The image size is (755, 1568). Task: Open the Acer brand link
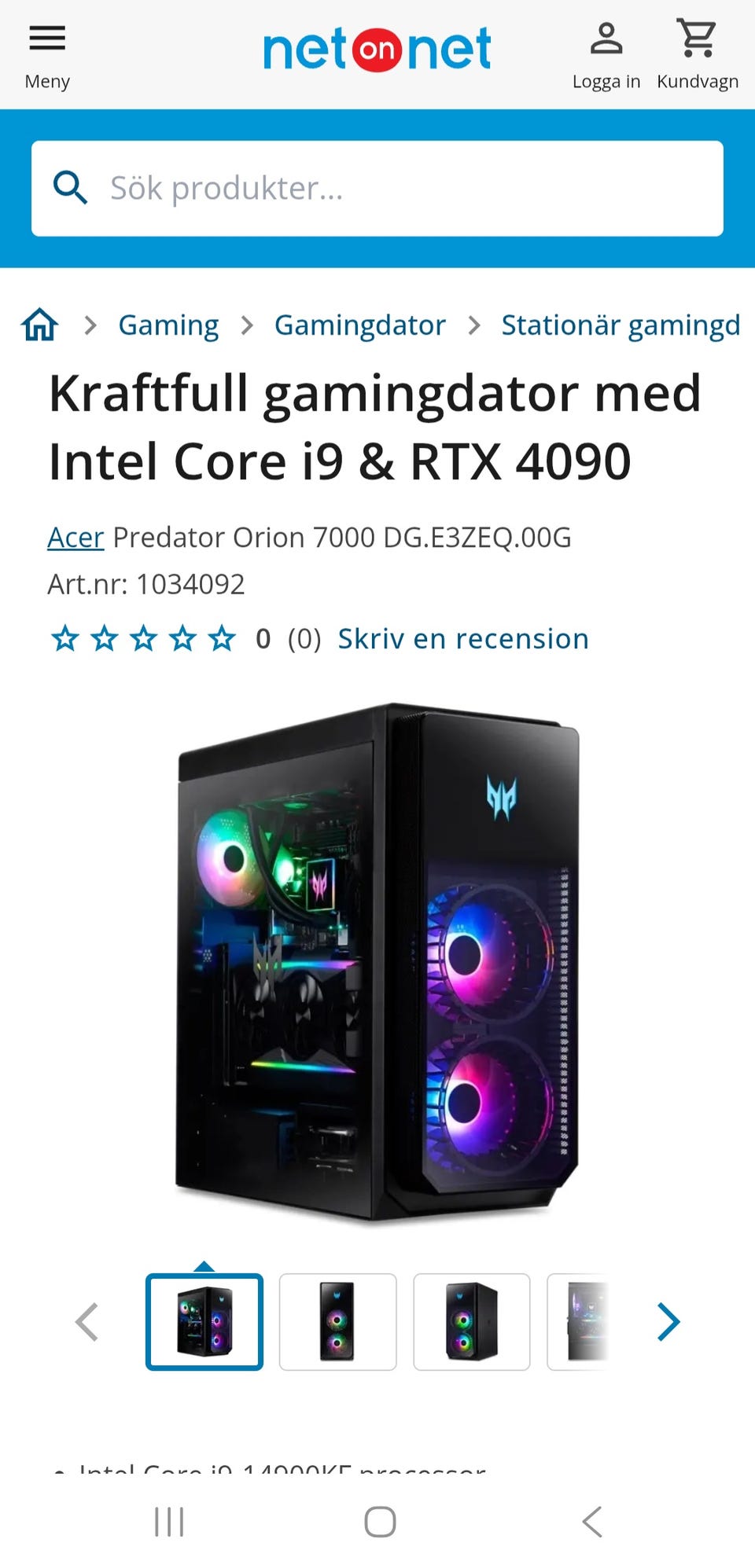tap(75, 538)
